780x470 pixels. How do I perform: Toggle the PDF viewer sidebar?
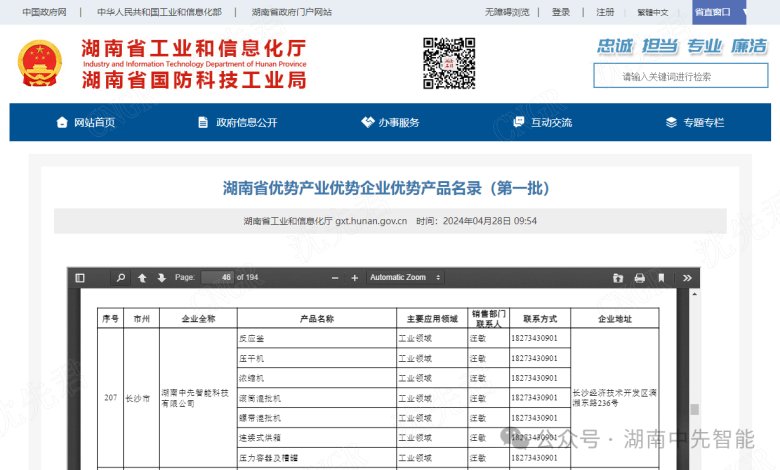tap(80, 277)
